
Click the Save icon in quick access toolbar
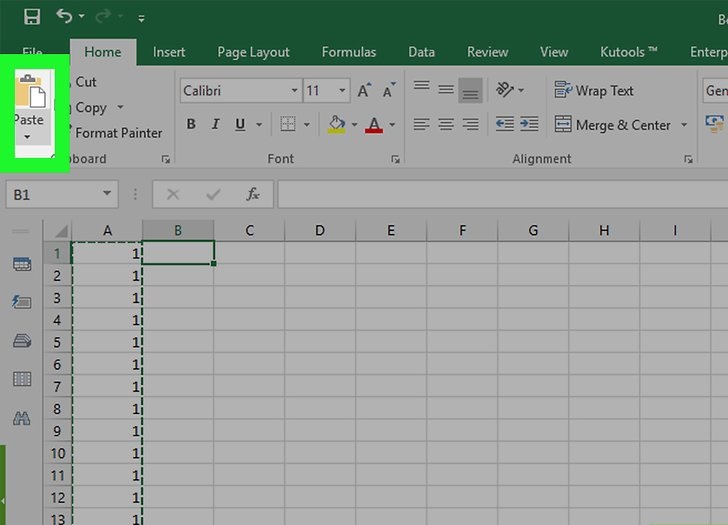click(x=32, y=17)
